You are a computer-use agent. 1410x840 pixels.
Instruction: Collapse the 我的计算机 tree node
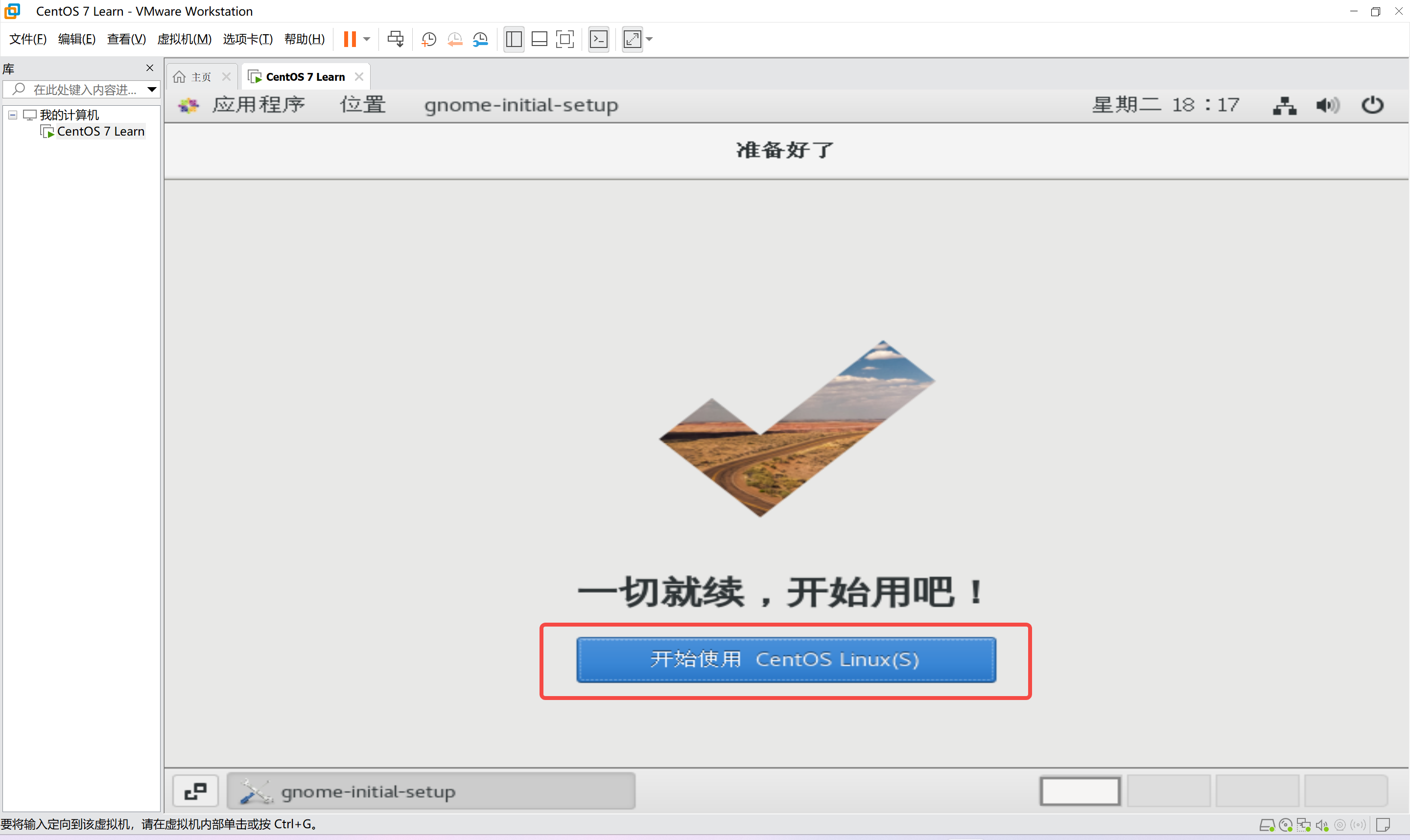pos(12,115)
